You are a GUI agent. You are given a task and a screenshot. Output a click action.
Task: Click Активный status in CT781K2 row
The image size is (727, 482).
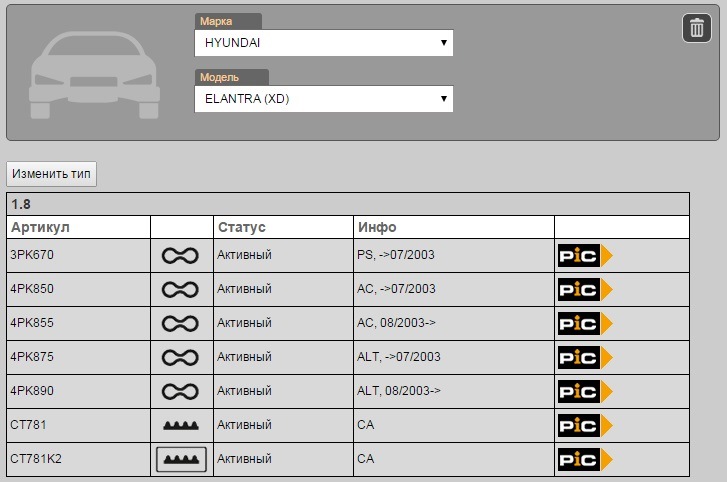point(244,459)
